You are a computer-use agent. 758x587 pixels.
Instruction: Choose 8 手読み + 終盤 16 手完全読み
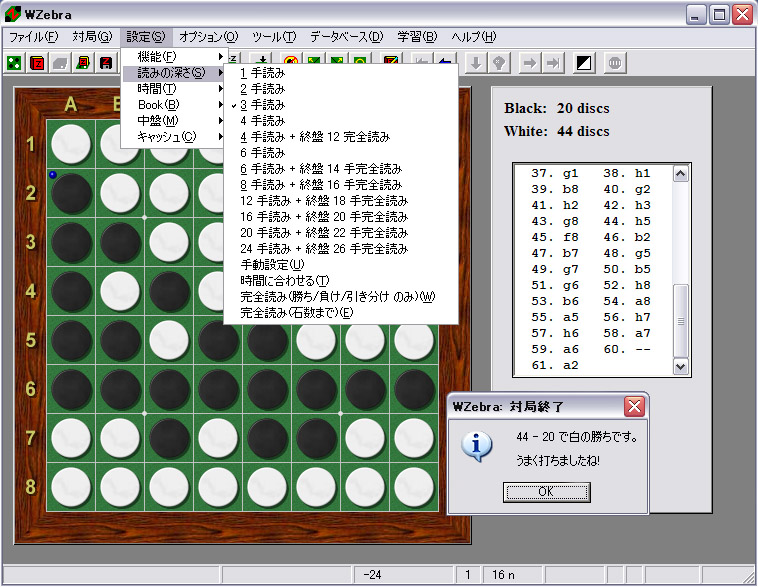click(x=341, y=185)
